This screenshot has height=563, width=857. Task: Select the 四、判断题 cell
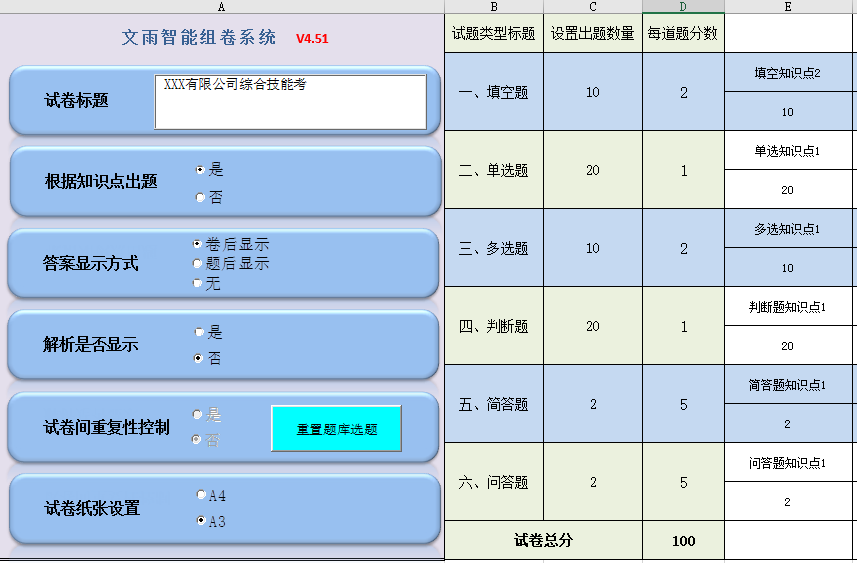tap(494, 326)
